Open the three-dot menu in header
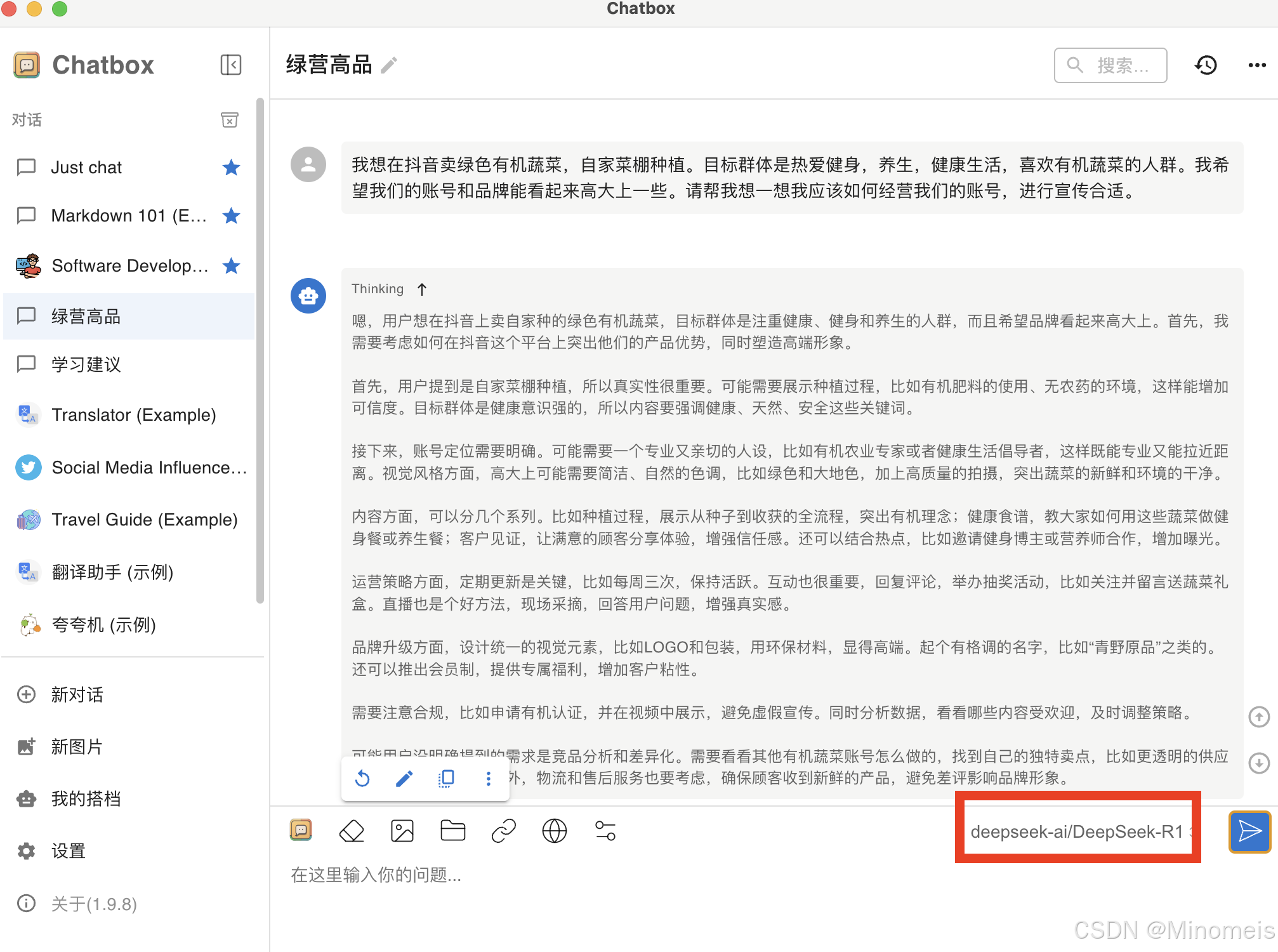This screenshot has width=1278, height=952. coord(1256,65)
